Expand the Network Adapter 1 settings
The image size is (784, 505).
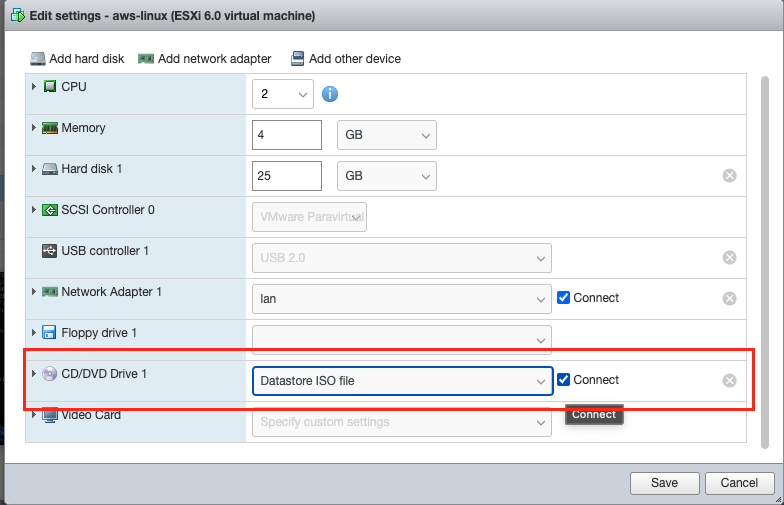[x=34, y=292]
